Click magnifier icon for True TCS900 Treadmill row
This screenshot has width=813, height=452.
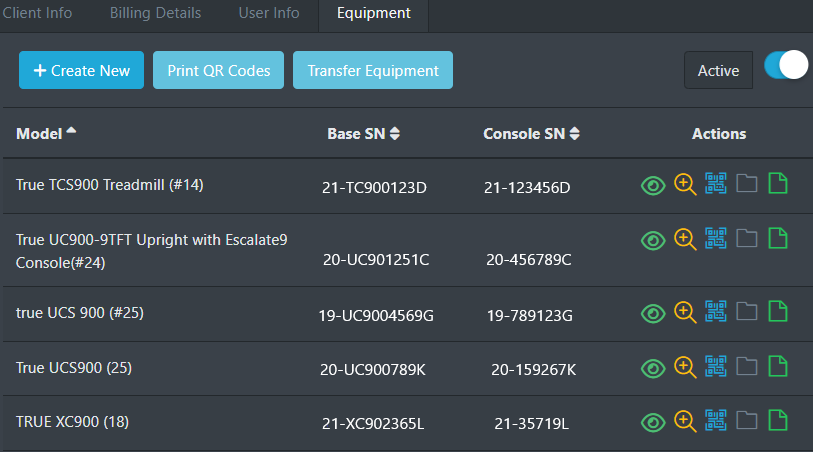coord(685,184)
